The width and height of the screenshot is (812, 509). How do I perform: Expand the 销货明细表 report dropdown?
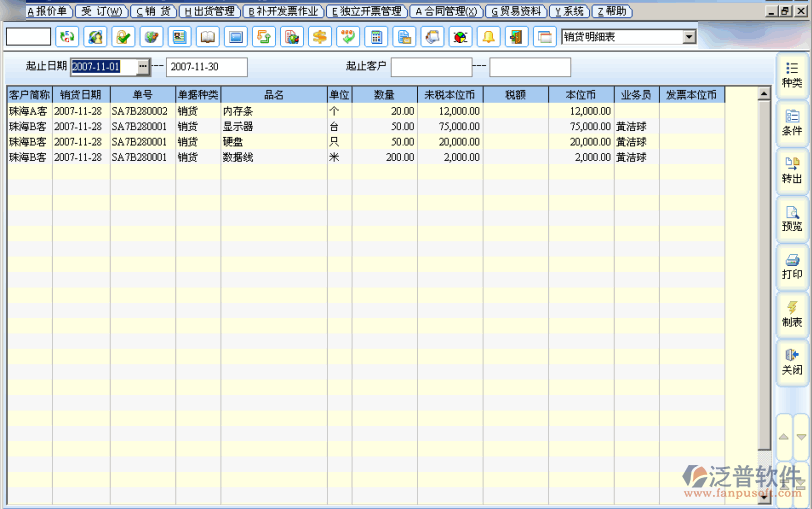tap(688, 37)
